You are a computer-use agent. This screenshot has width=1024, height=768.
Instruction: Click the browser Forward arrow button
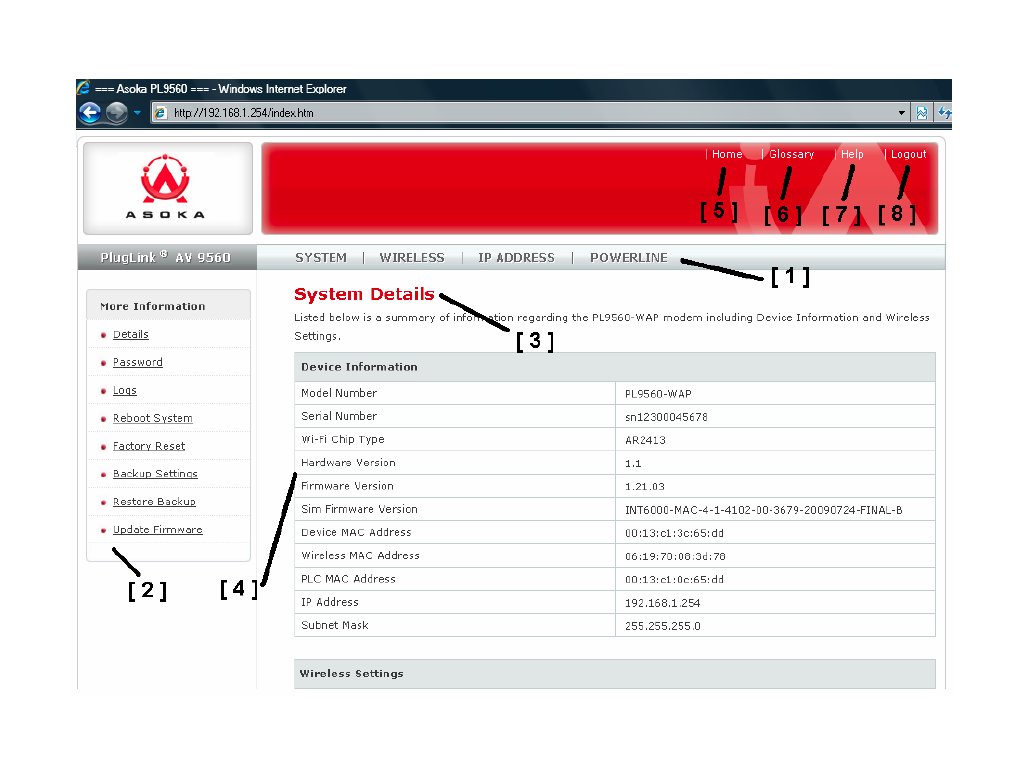(x=116, y=112)
